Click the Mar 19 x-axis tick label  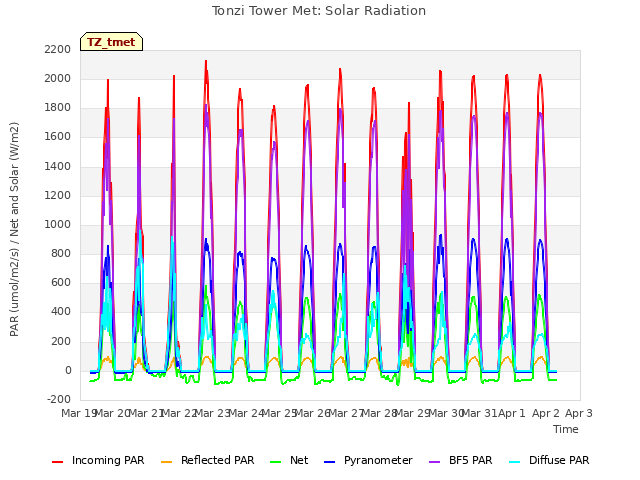78,413
